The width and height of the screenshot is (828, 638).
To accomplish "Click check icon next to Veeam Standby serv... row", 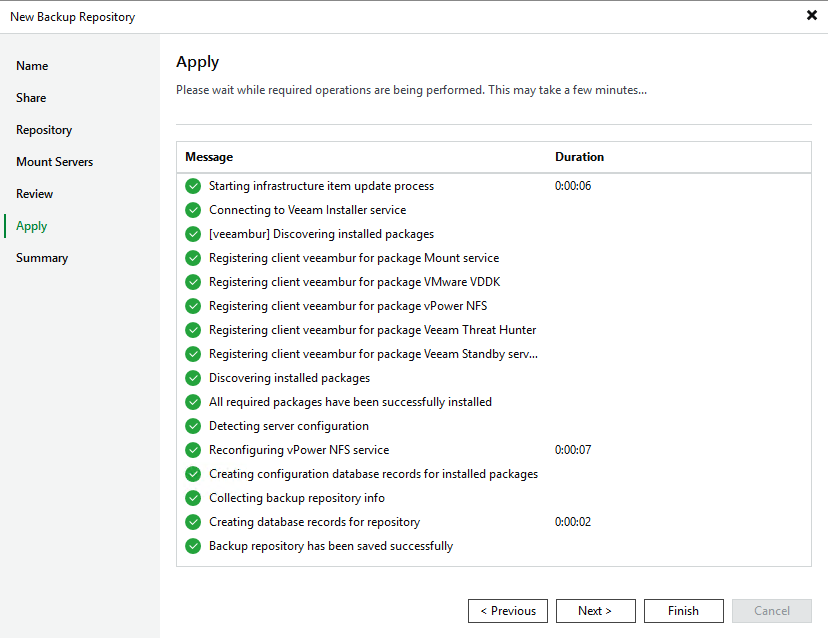I will pos(193,354).
